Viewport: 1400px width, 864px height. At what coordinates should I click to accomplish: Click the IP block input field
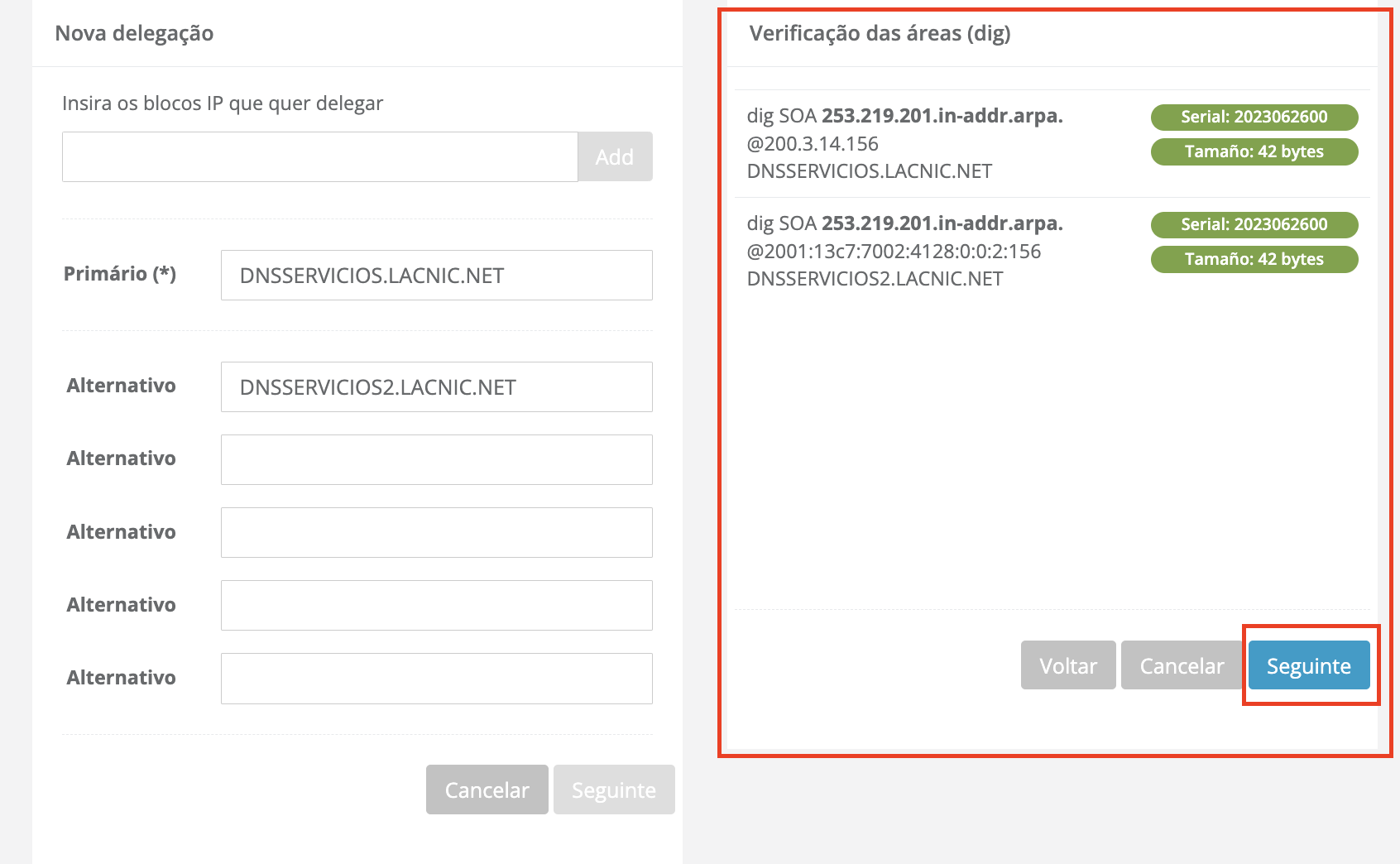(x=319, y=156)
